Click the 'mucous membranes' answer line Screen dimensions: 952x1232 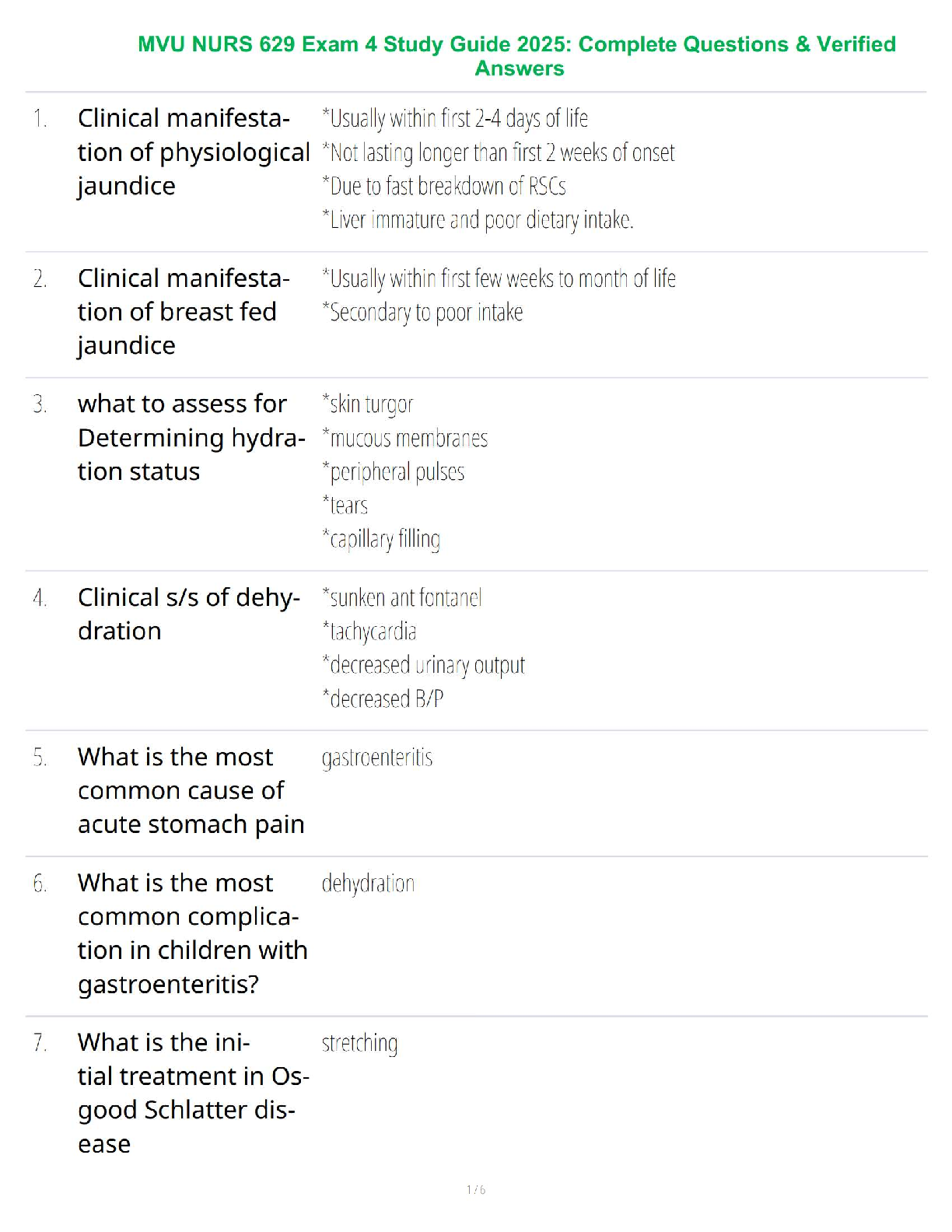coord(405,439)
